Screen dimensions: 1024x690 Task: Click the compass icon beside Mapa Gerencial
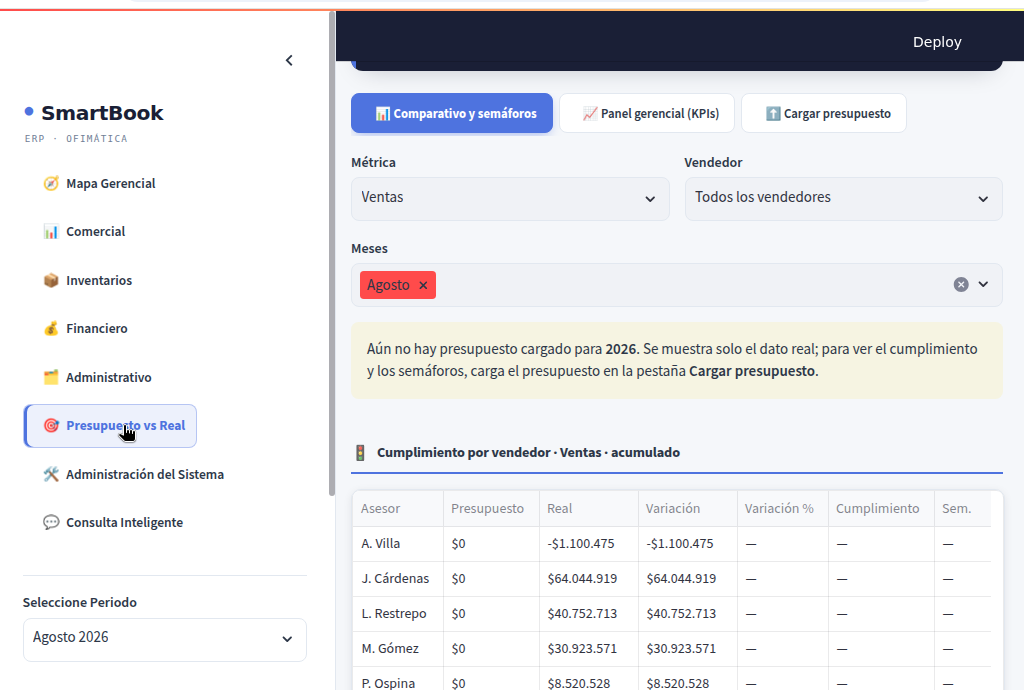(x=51, y=183)
